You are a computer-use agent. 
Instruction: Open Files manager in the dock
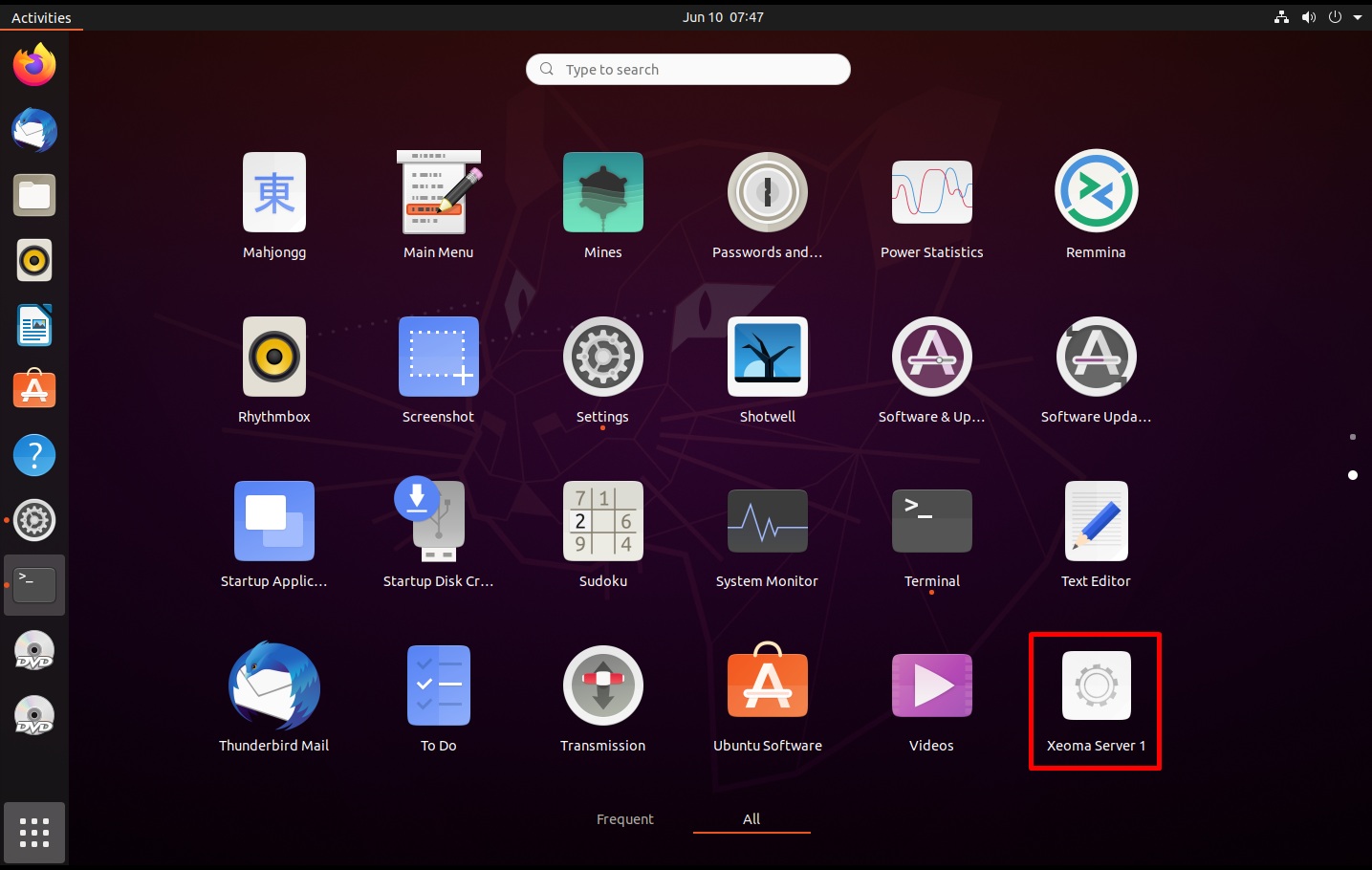(x=34, y=195)
